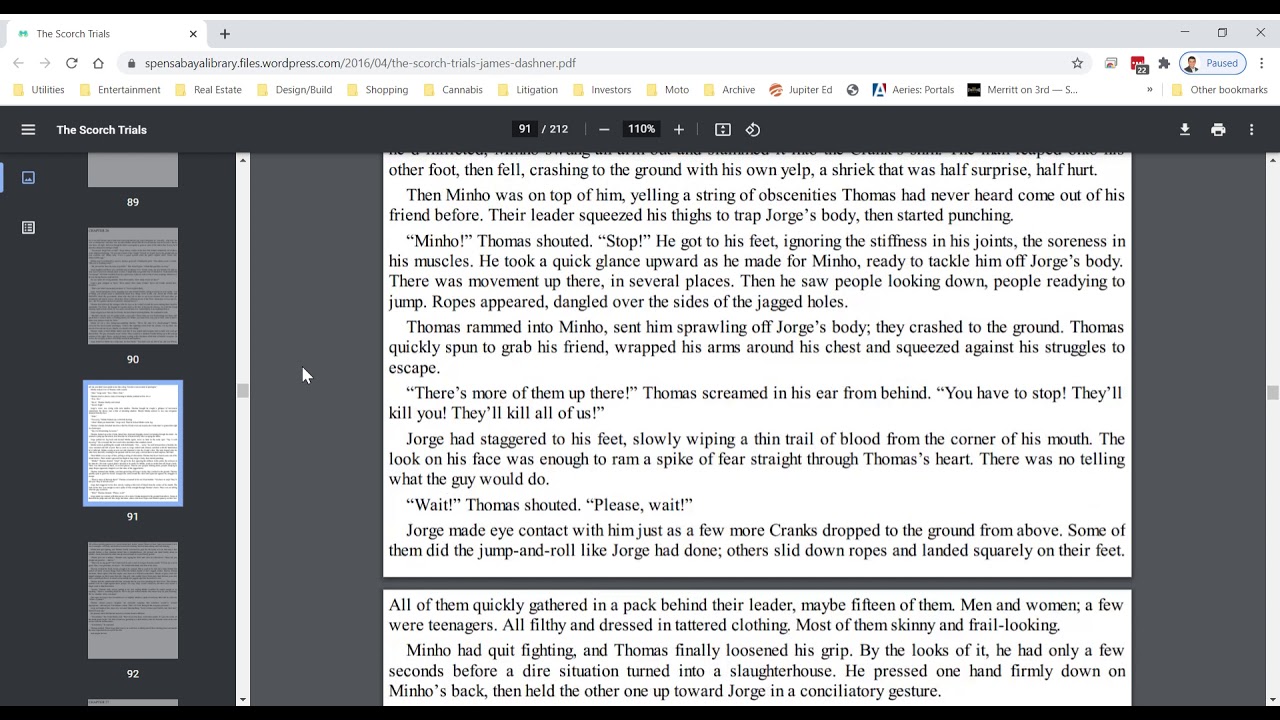
Task: Open the globe icon bookmark
Action: 852,90
